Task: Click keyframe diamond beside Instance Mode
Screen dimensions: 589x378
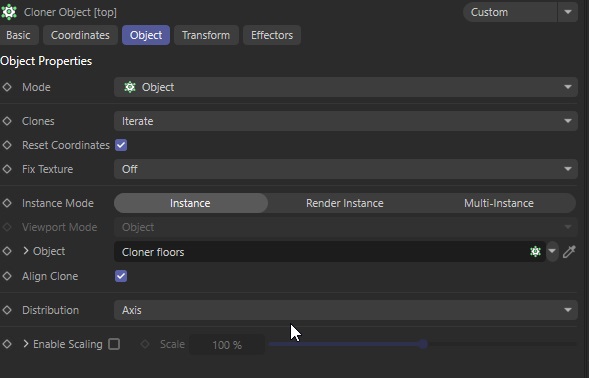Action: pyautogui.click(x=7, y=203)
